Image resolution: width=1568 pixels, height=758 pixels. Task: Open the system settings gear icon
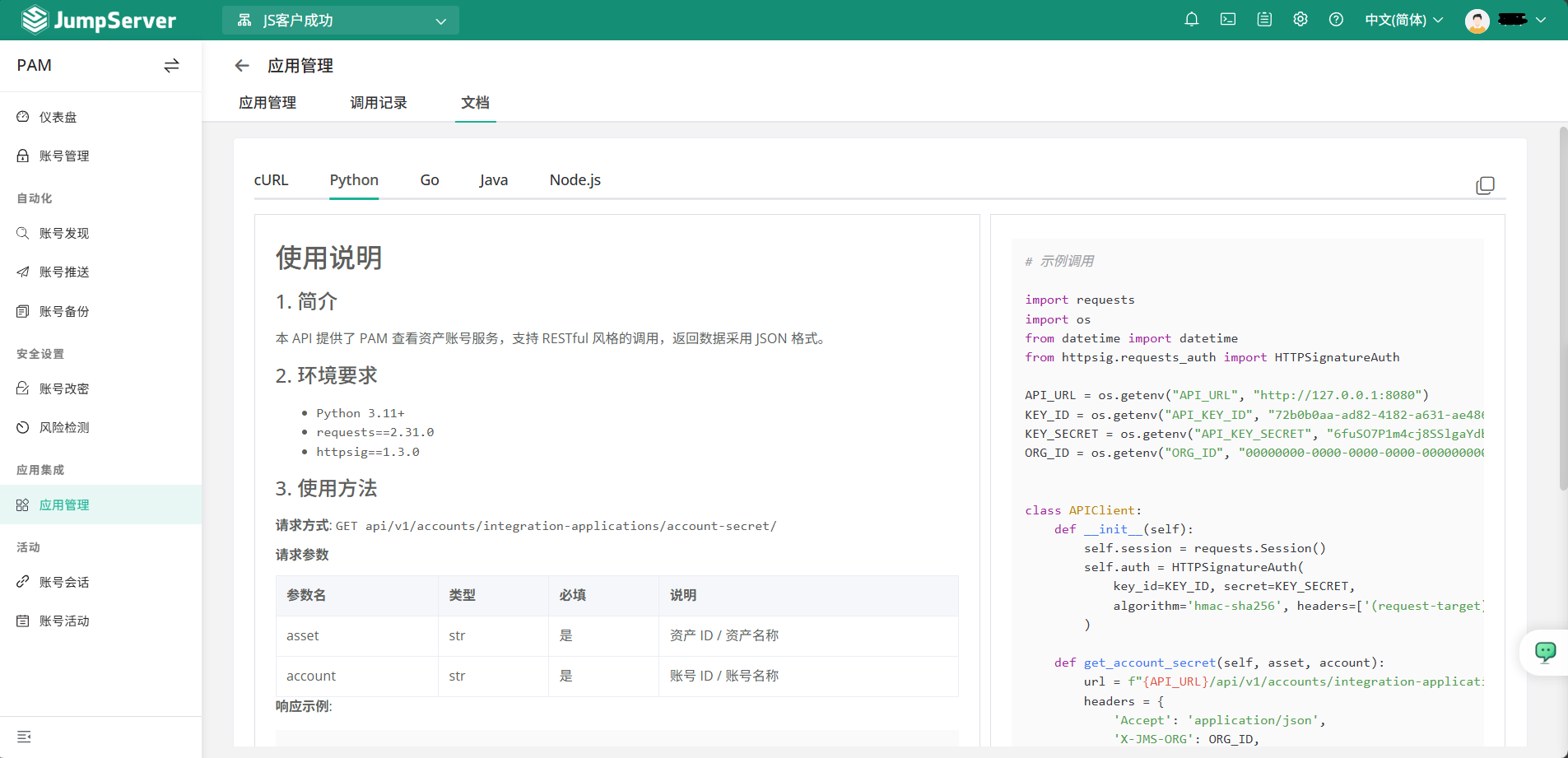(x=1300, y=20)
